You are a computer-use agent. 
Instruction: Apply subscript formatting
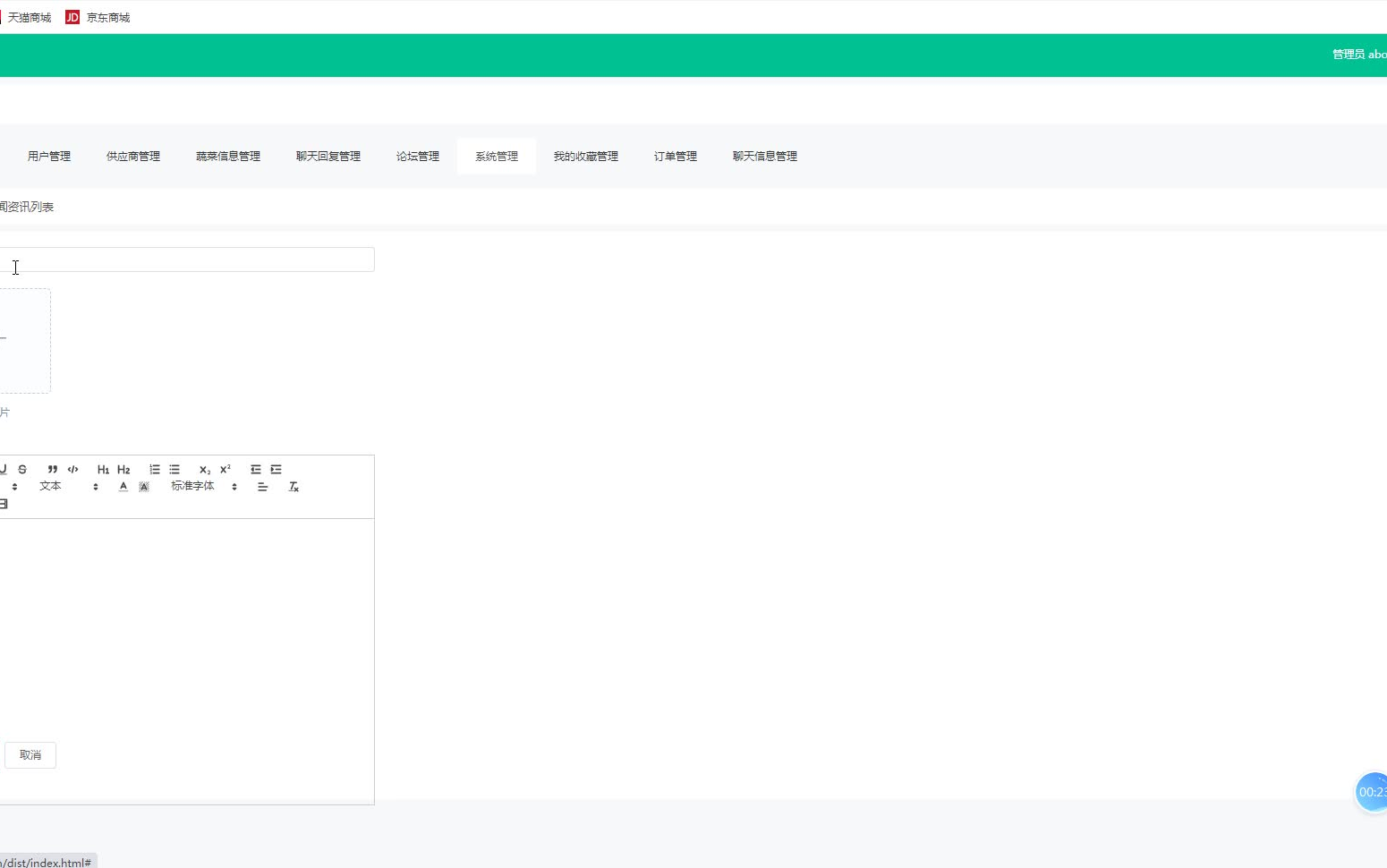coord(205,470)
